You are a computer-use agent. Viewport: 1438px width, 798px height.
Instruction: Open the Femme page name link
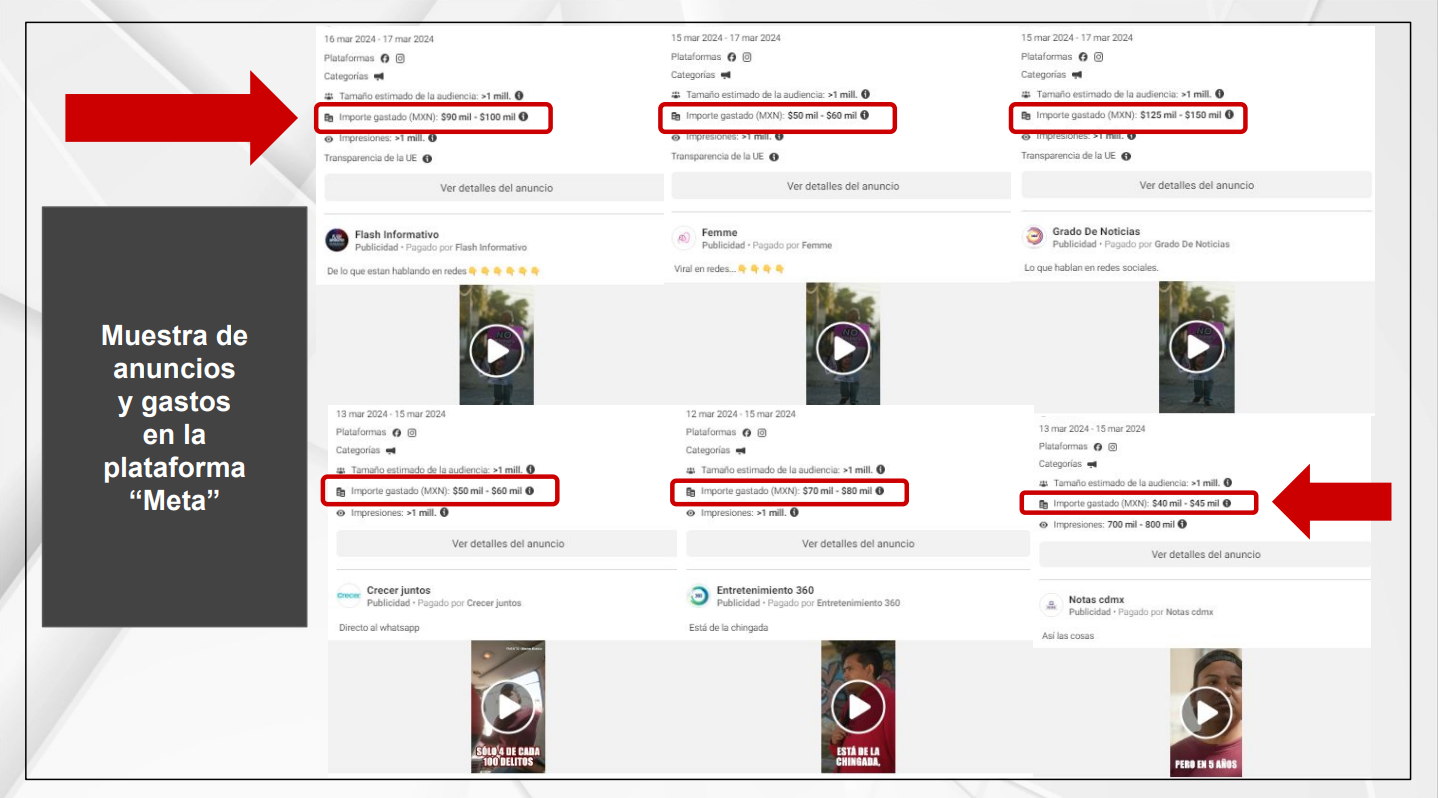click(719, 232)
